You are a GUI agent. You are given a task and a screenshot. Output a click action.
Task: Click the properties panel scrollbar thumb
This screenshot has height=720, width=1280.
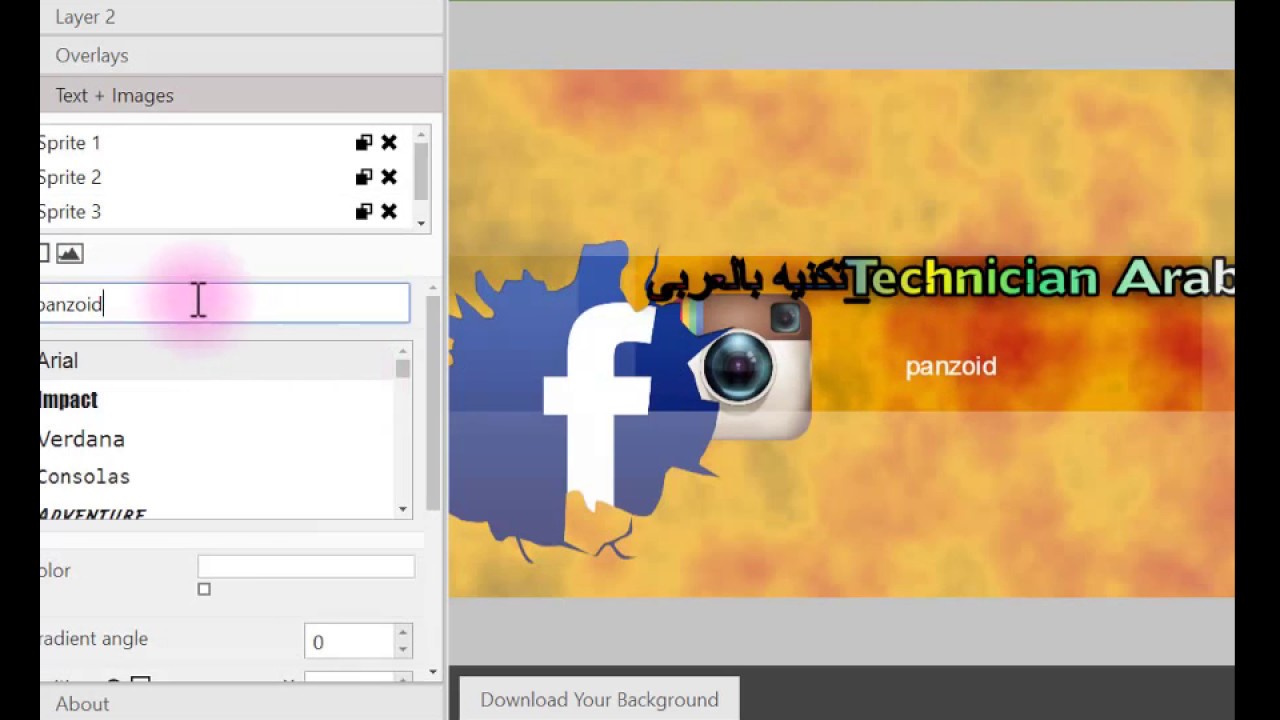(x=433, y=402)
